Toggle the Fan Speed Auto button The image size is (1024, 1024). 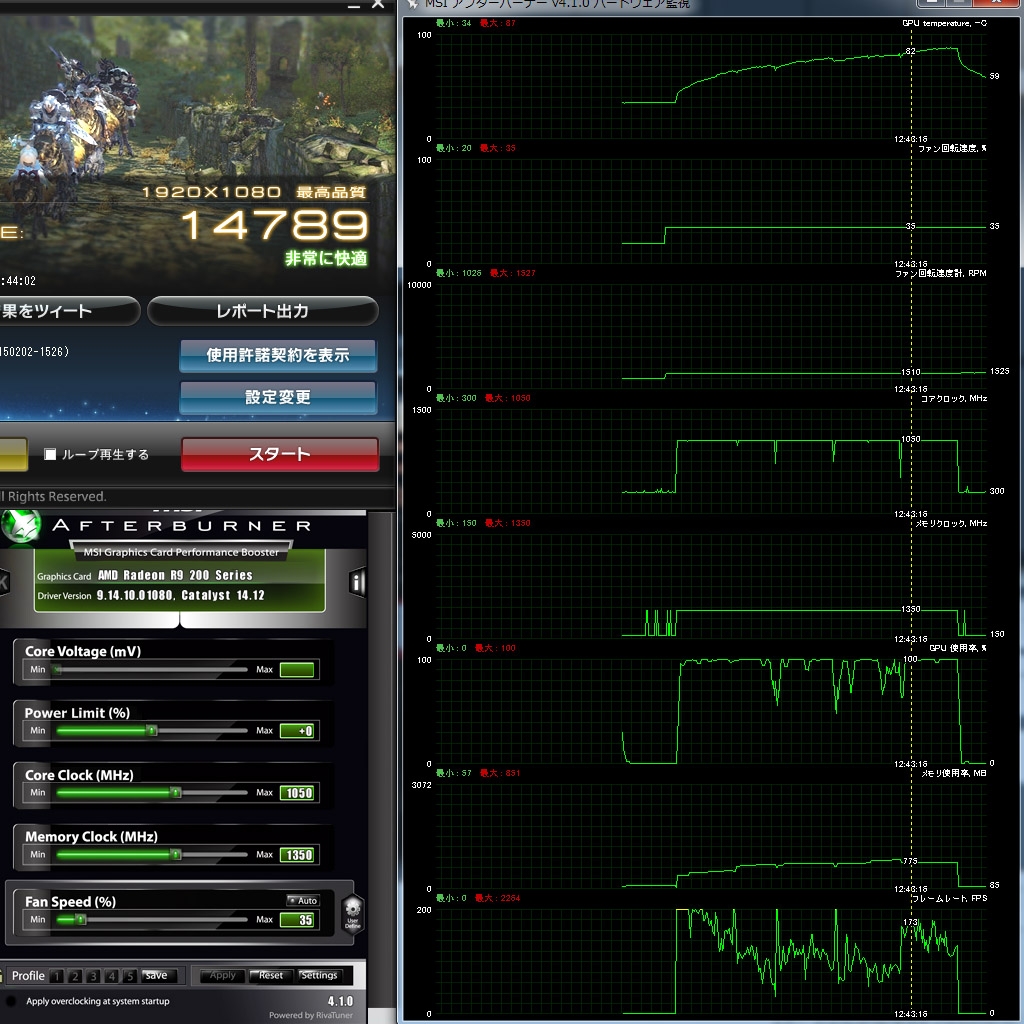[303, 901]
